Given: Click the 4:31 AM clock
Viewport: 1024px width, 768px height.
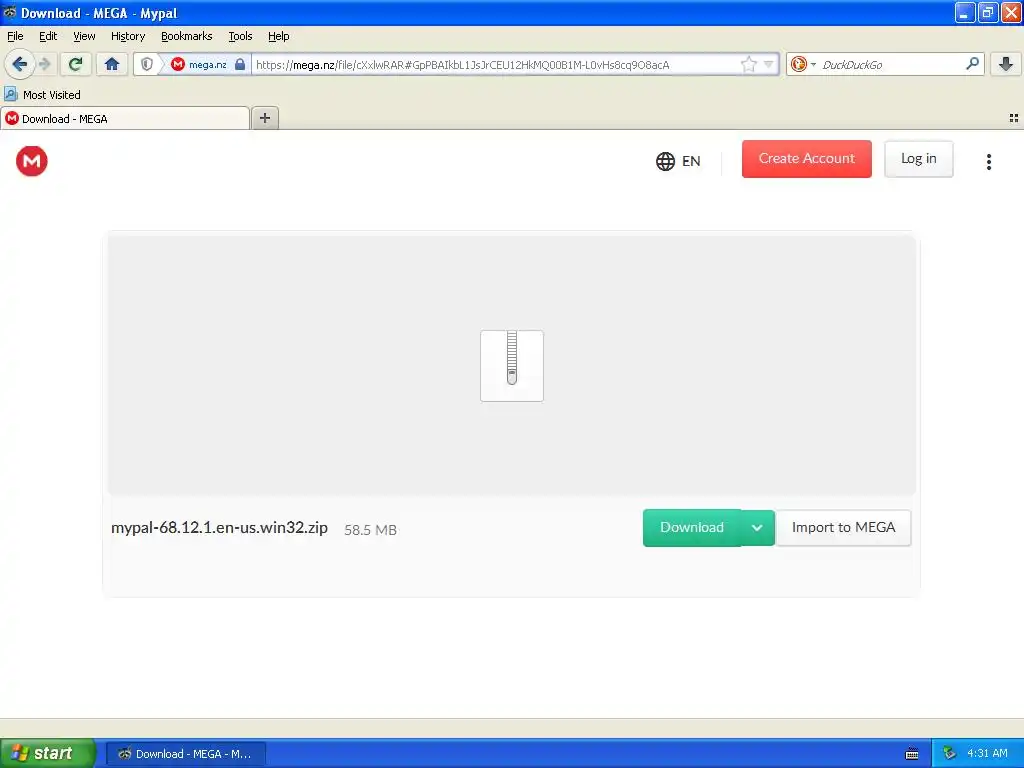Looking at the screenshot, I should [x=987, y=753].
